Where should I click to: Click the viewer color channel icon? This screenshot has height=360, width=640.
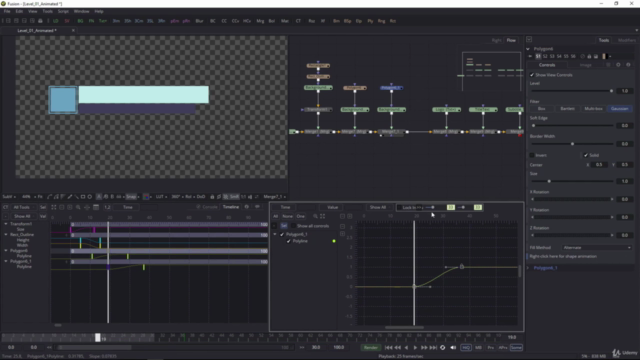tap(146, 197)
